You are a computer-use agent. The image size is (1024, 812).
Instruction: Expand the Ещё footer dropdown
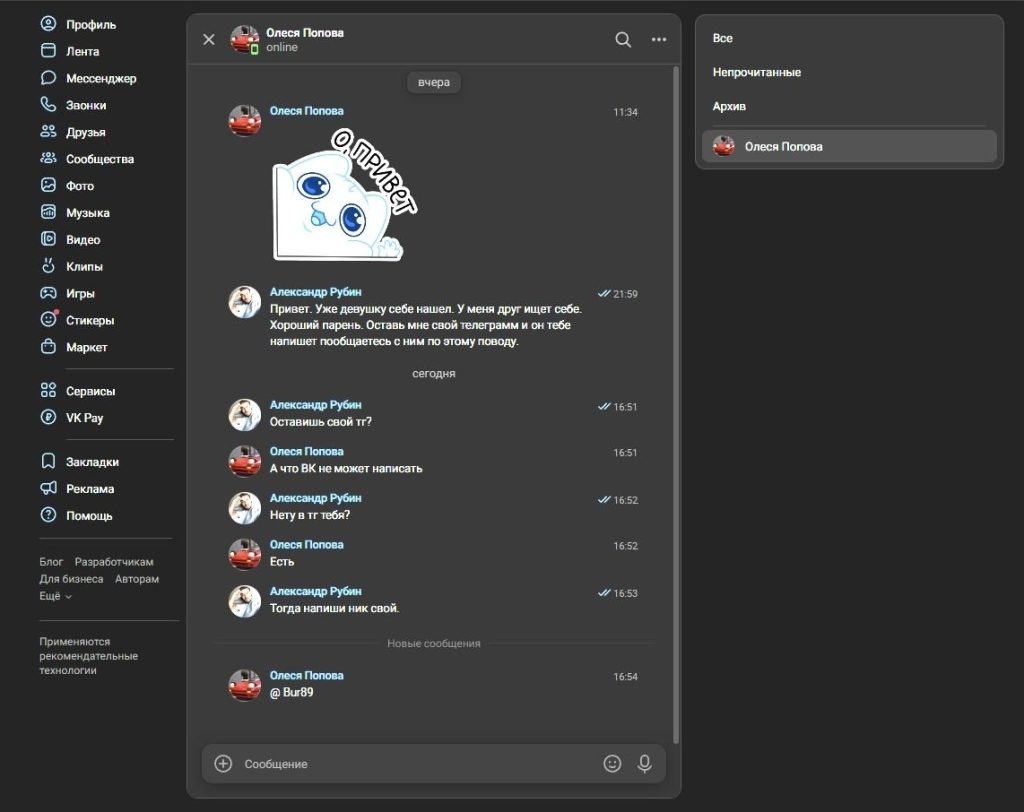[55, 596]
